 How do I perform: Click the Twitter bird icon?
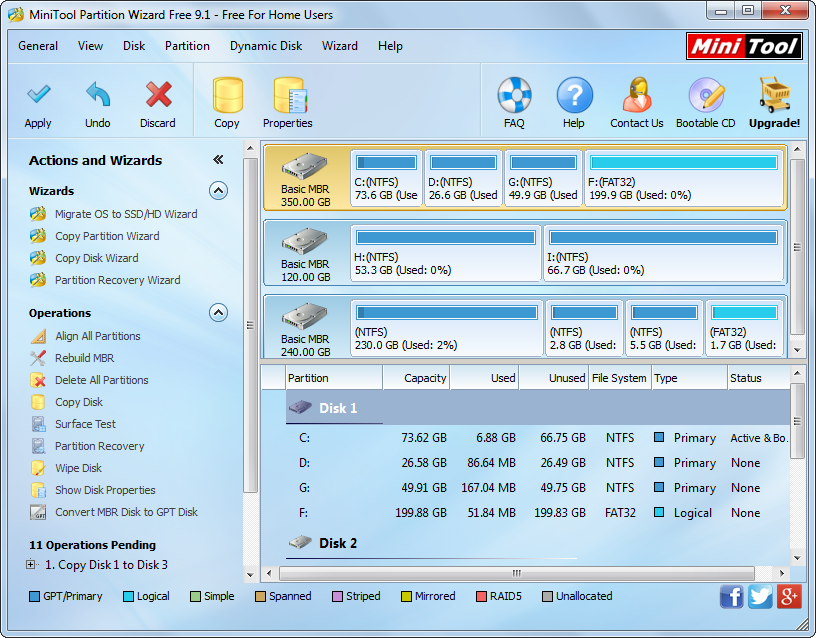760,596
